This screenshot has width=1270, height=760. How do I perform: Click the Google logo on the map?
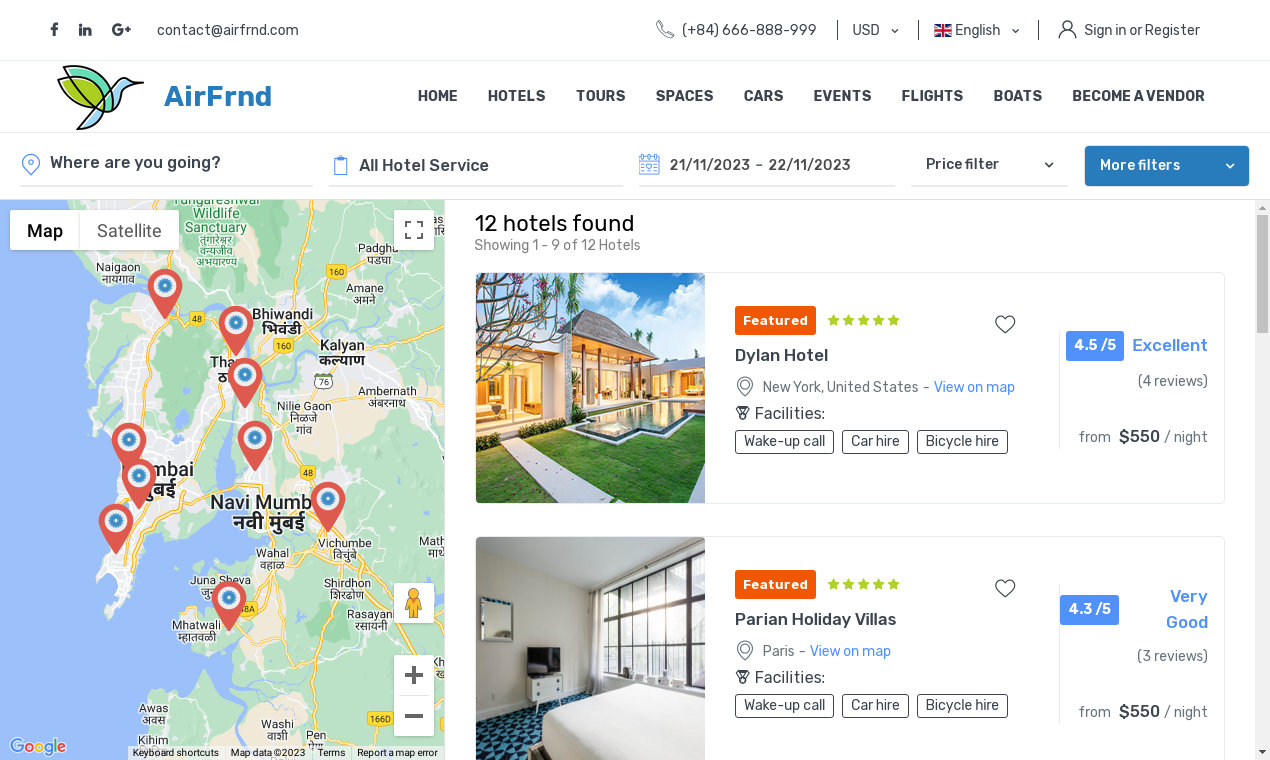(x=38, y=746)
